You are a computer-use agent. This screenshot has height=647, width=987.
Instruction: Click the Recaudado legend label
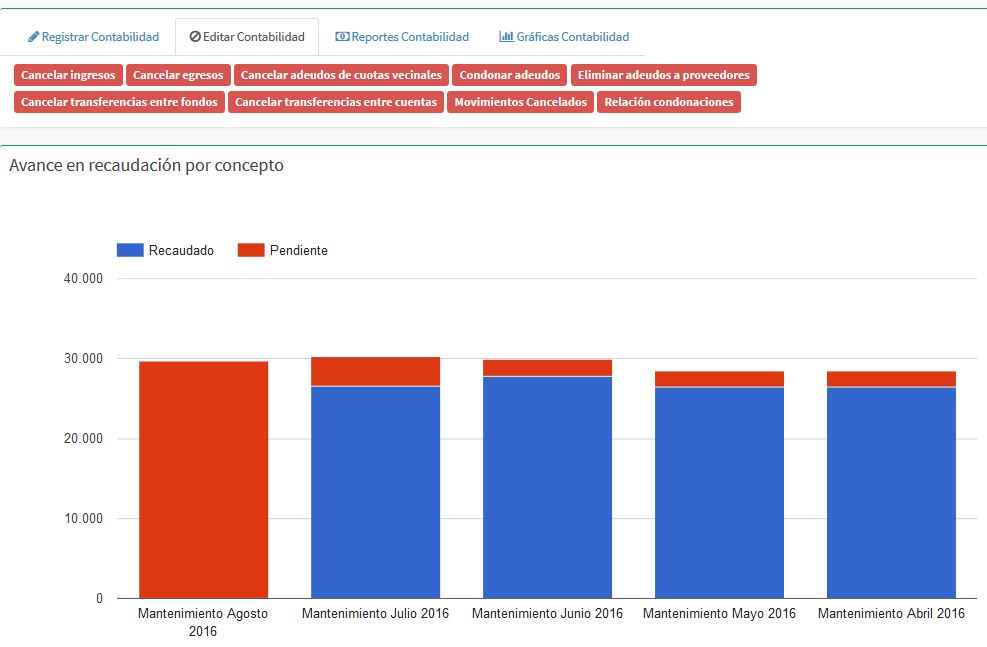click(181, 250)
